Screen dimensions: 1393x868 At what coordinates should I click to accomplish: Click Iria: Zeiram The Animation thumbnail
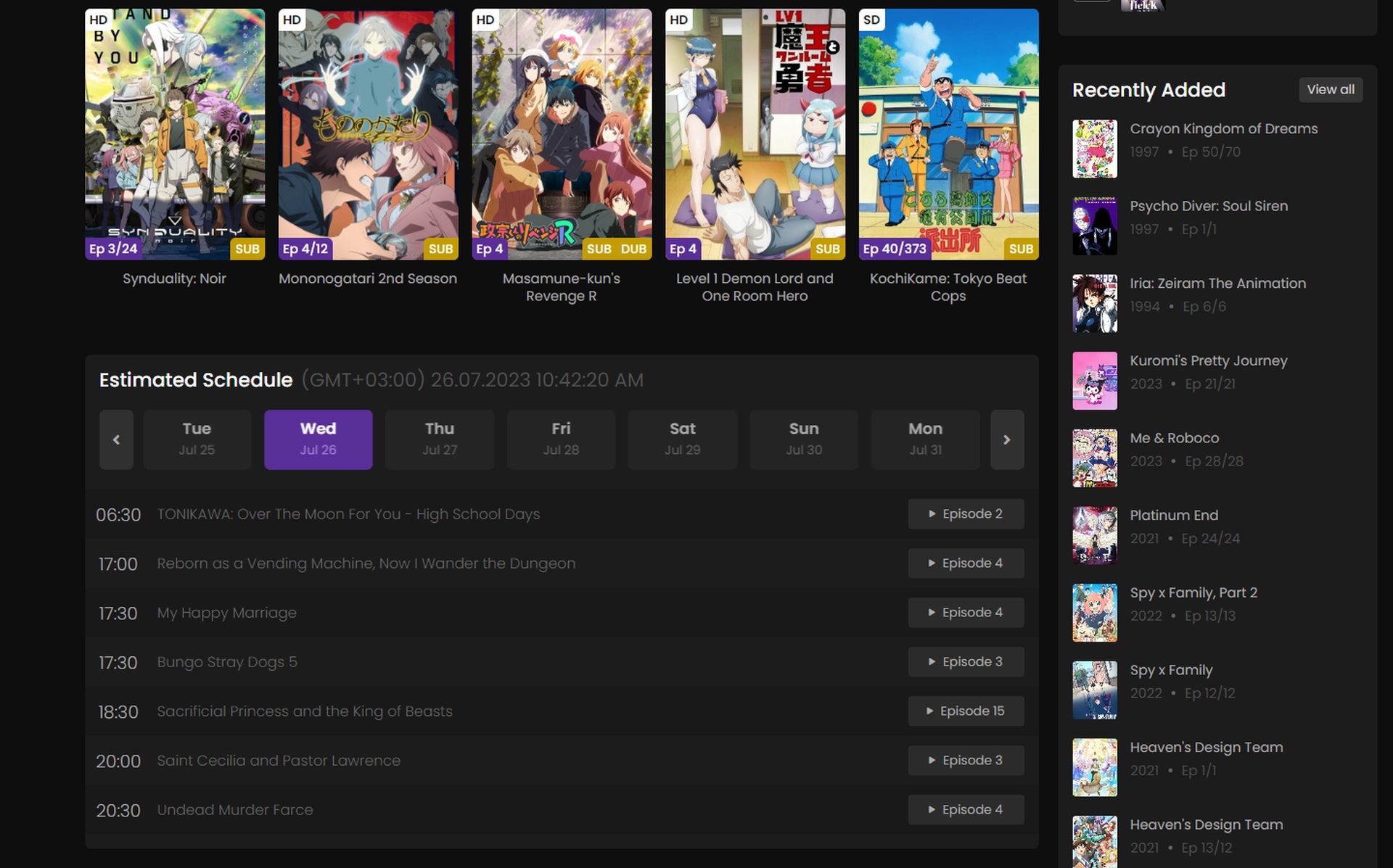(1095, 303)
